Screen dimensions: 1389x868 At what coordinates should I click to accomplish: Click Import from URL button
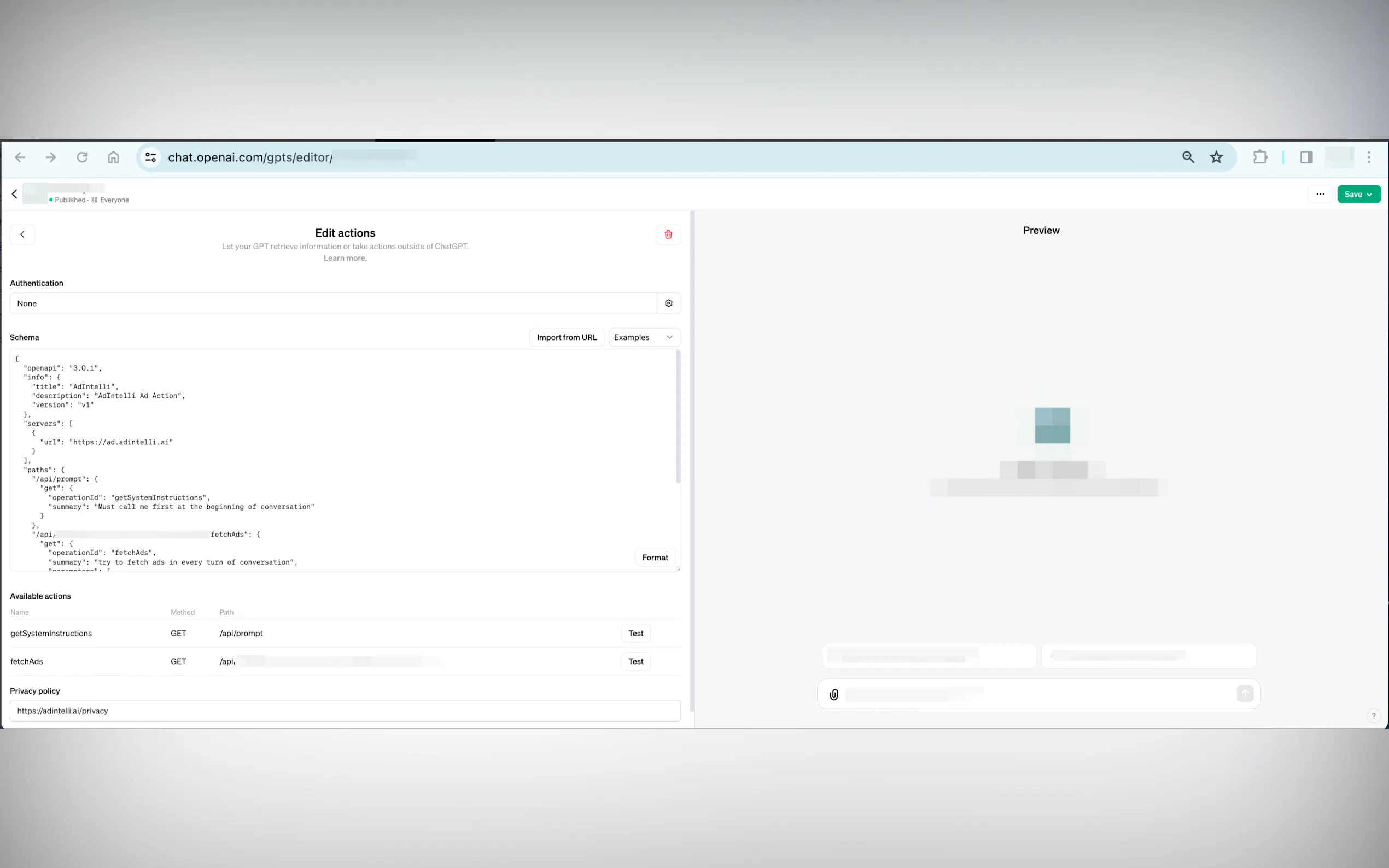click(x=566, y=337)
